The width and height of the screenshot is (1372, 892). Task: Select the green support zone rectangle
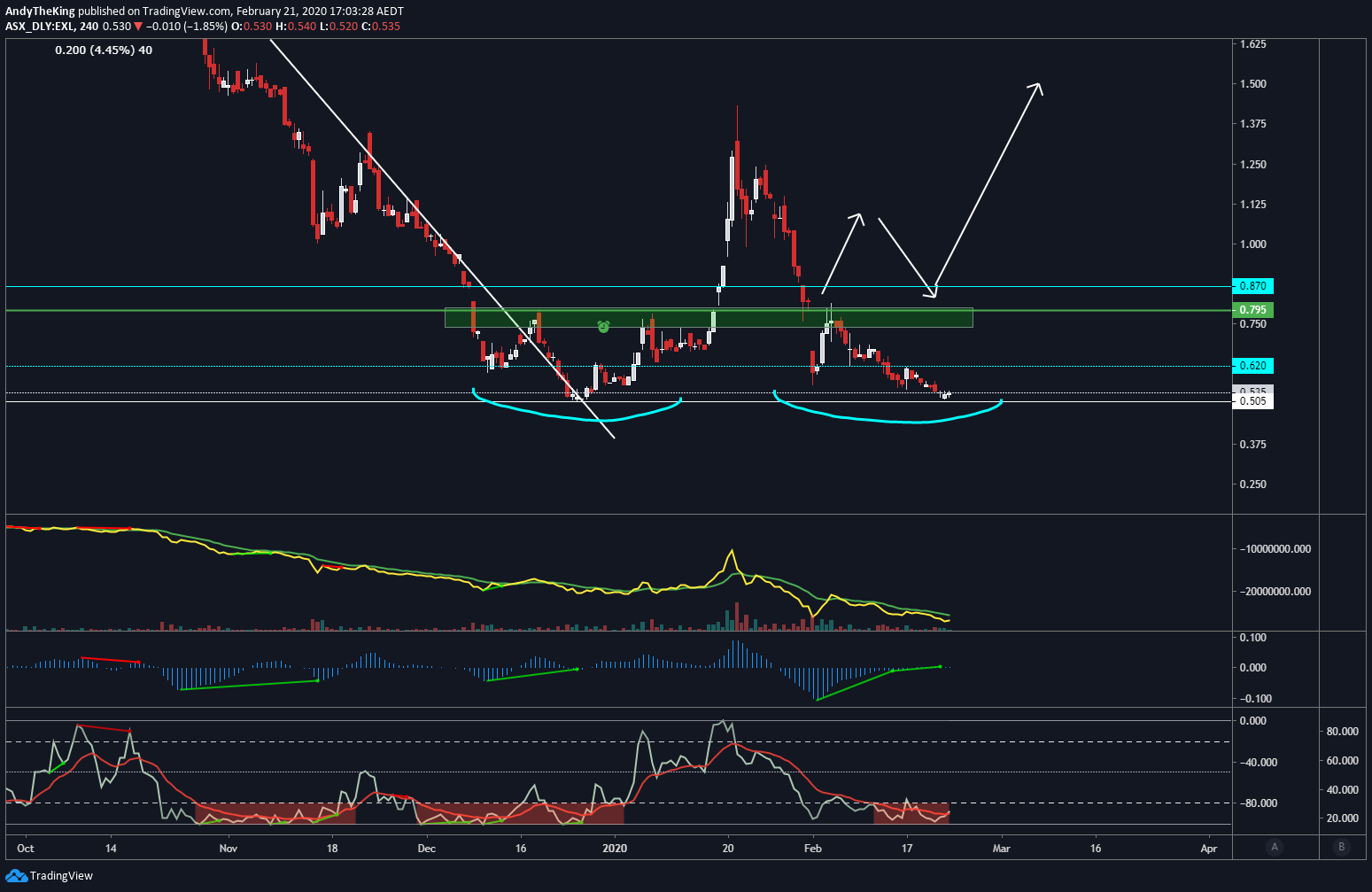(709, 318)
